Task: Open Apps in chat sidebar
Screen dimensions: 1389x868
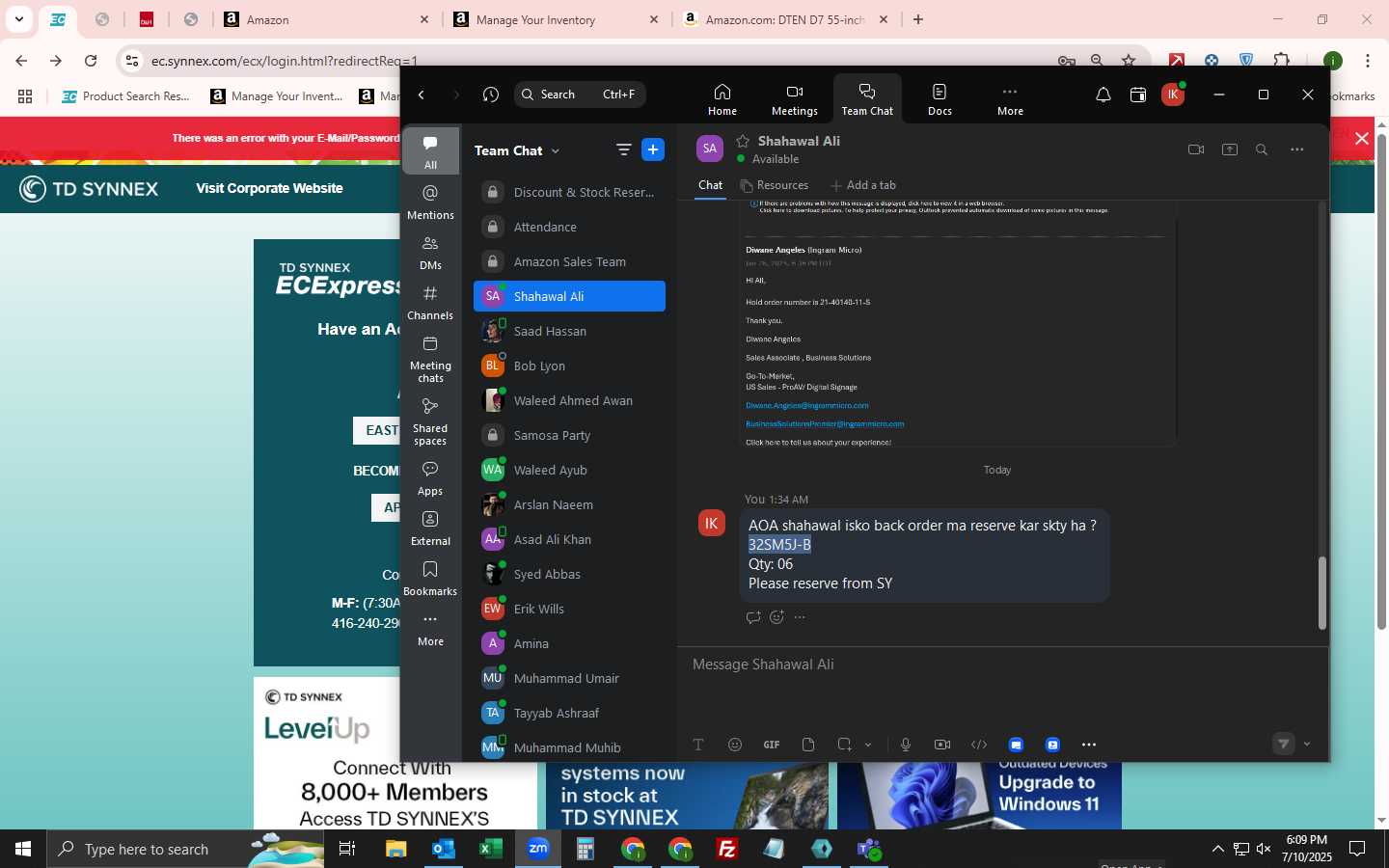Action: [x=430, y=477]
